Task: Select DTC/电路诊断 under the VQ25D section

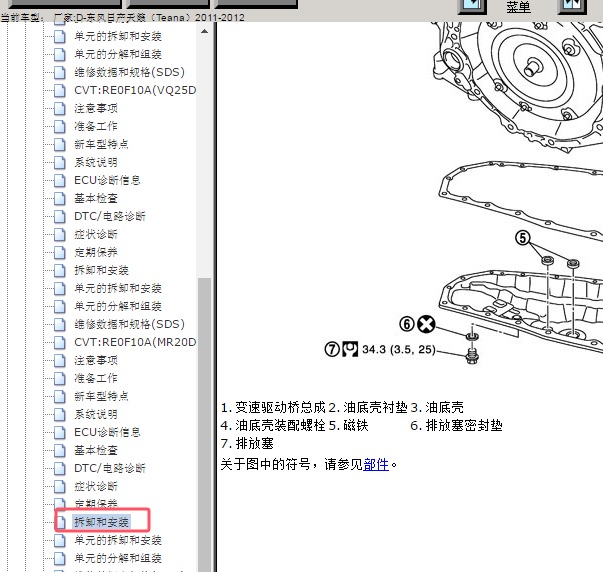Action: [110, 216]
